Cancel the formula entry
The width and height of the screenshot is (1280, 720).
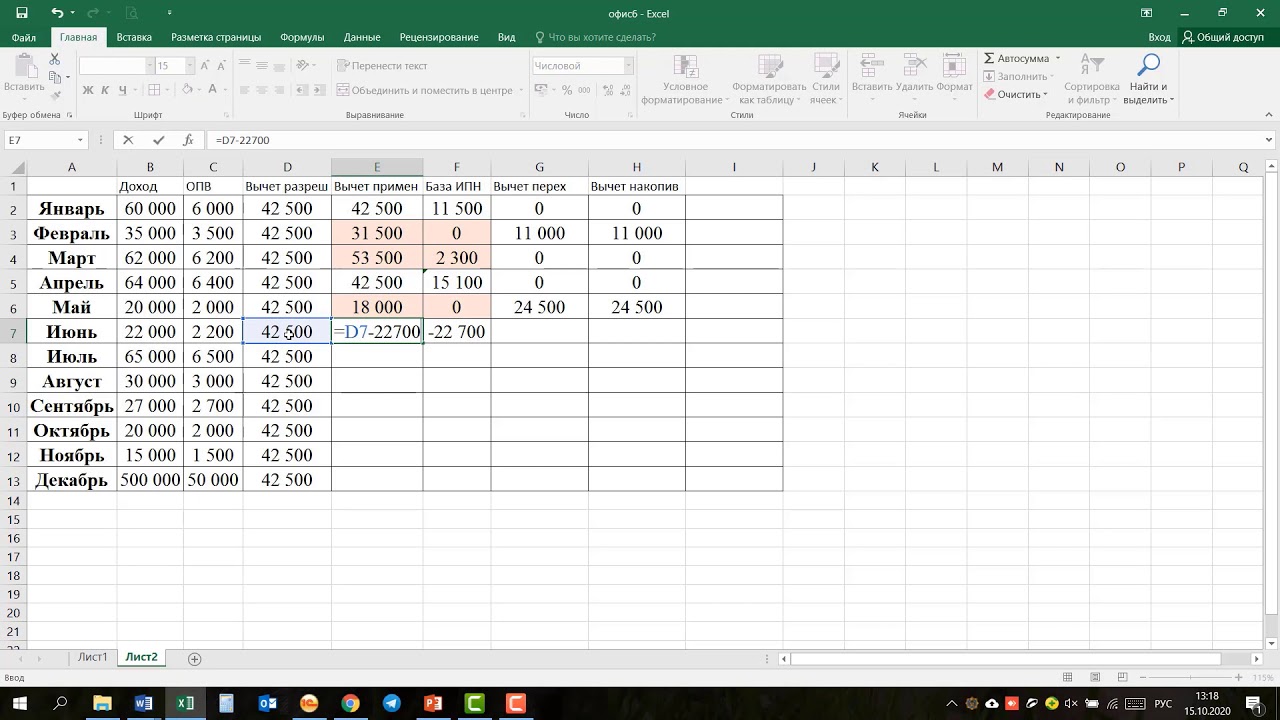(128, 140)
